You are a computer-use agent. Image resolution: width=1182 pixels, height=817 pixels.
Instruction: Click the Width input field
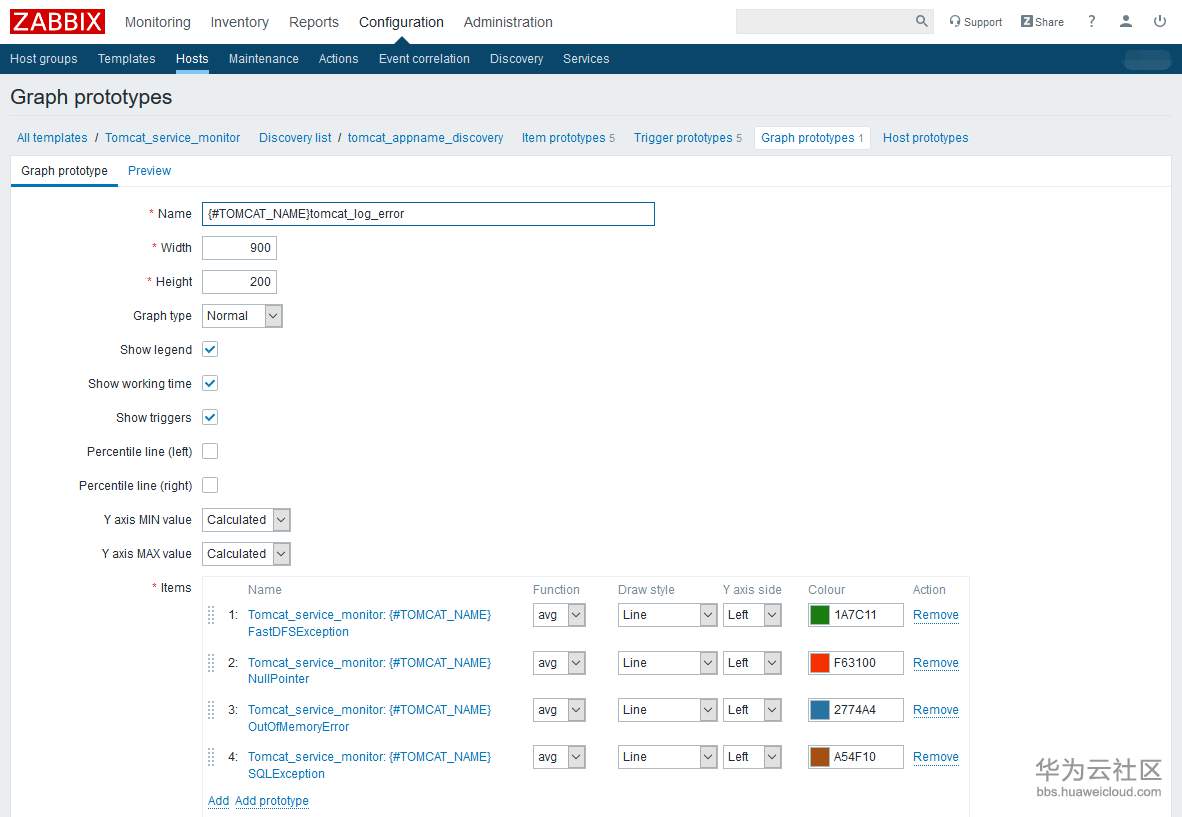pyautogui.click(x=239, y=248)
